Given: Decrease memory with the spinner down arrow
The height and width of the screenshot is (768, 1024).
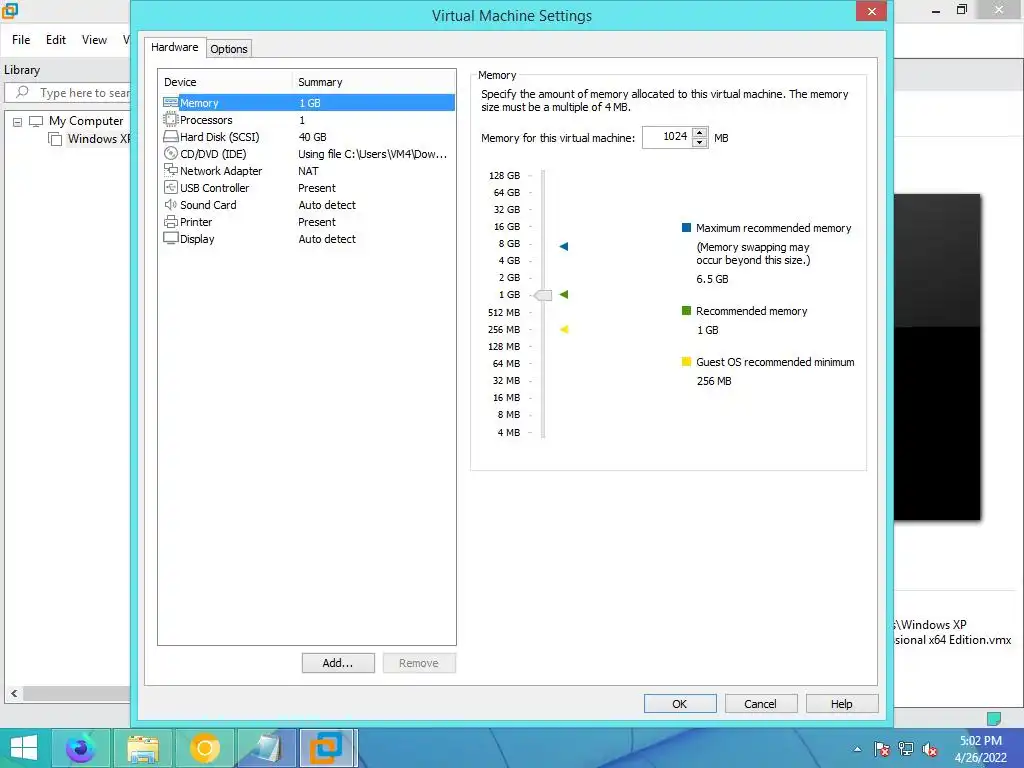Looking at the screenshot, I should pos(699,142).
